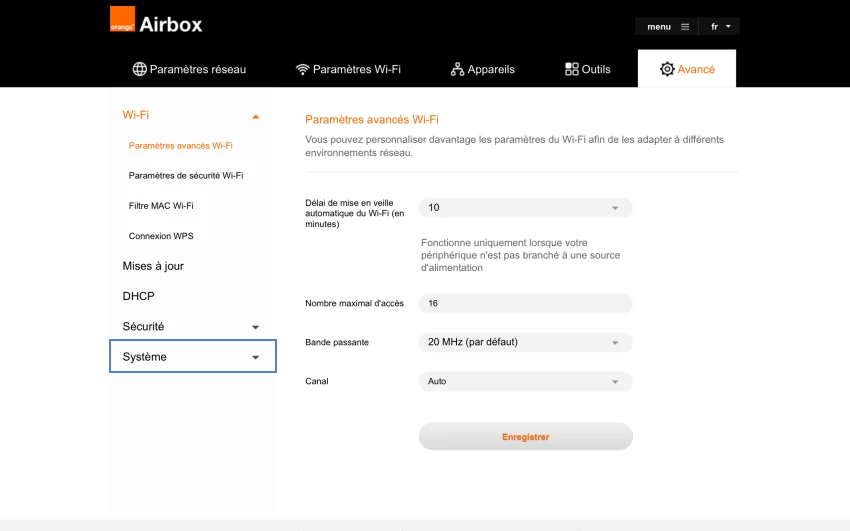Screen dimensions: 850x531
Task: Click the Bande passante label
Action: coord(337,342)
